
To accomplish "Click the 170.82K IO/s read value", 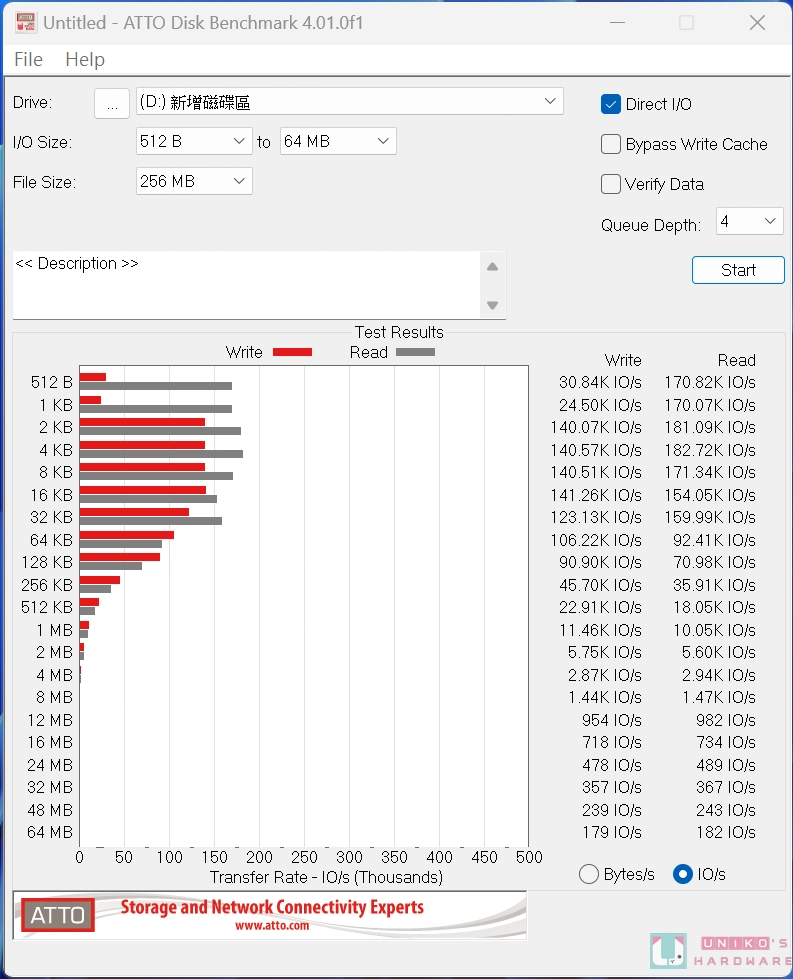I will (710, 382).
